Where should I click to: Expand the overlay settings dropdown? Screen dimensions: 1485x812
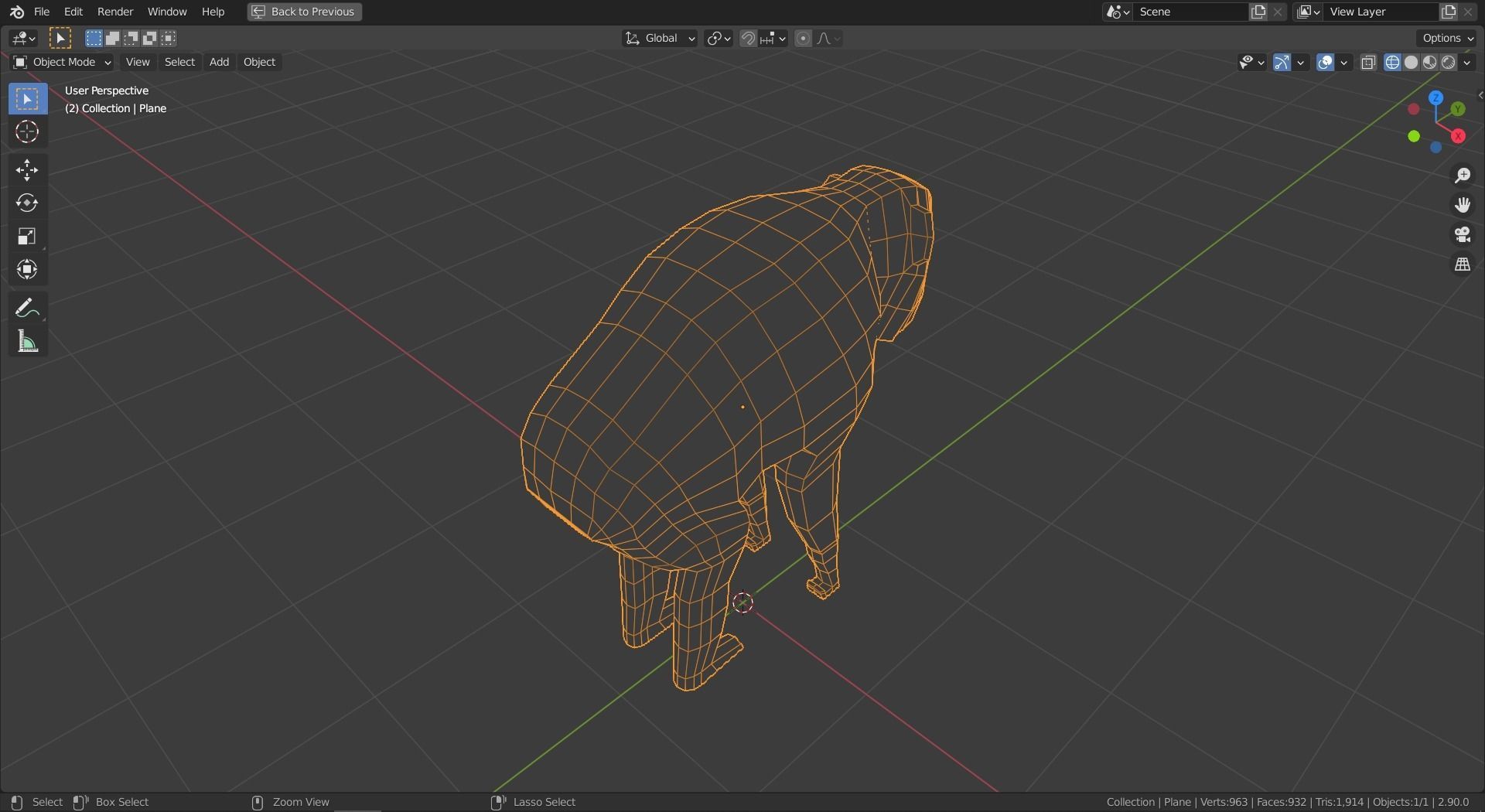(x=1344, y=63)
